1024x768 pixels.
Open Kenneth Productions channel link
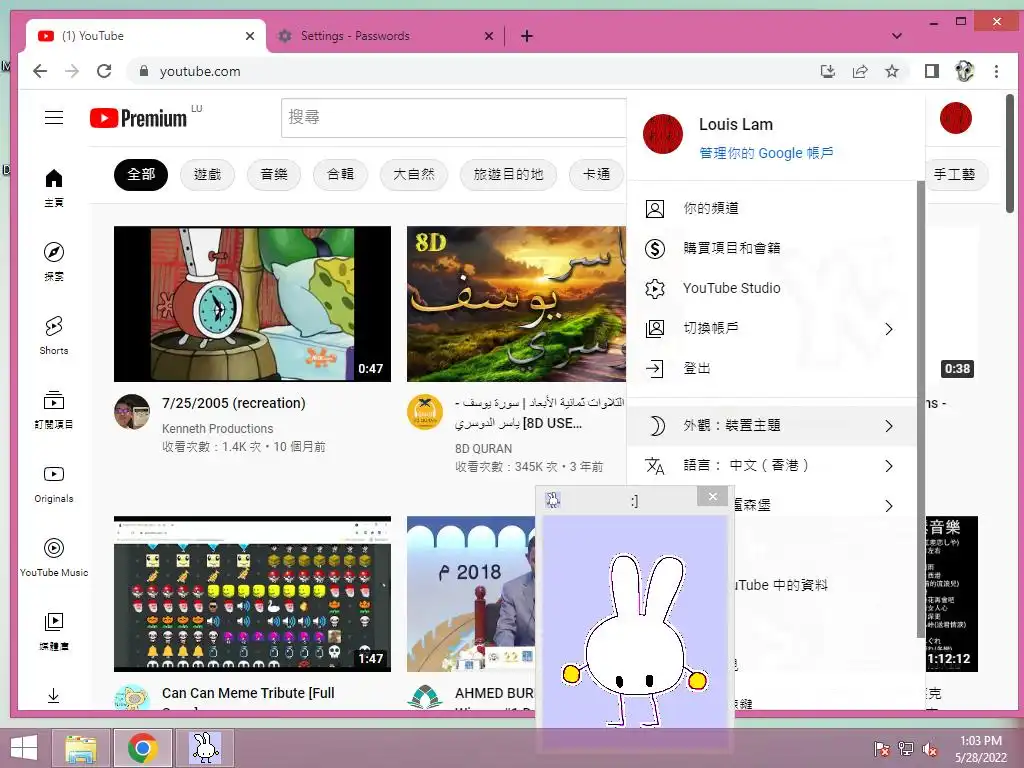pos(217,428)
